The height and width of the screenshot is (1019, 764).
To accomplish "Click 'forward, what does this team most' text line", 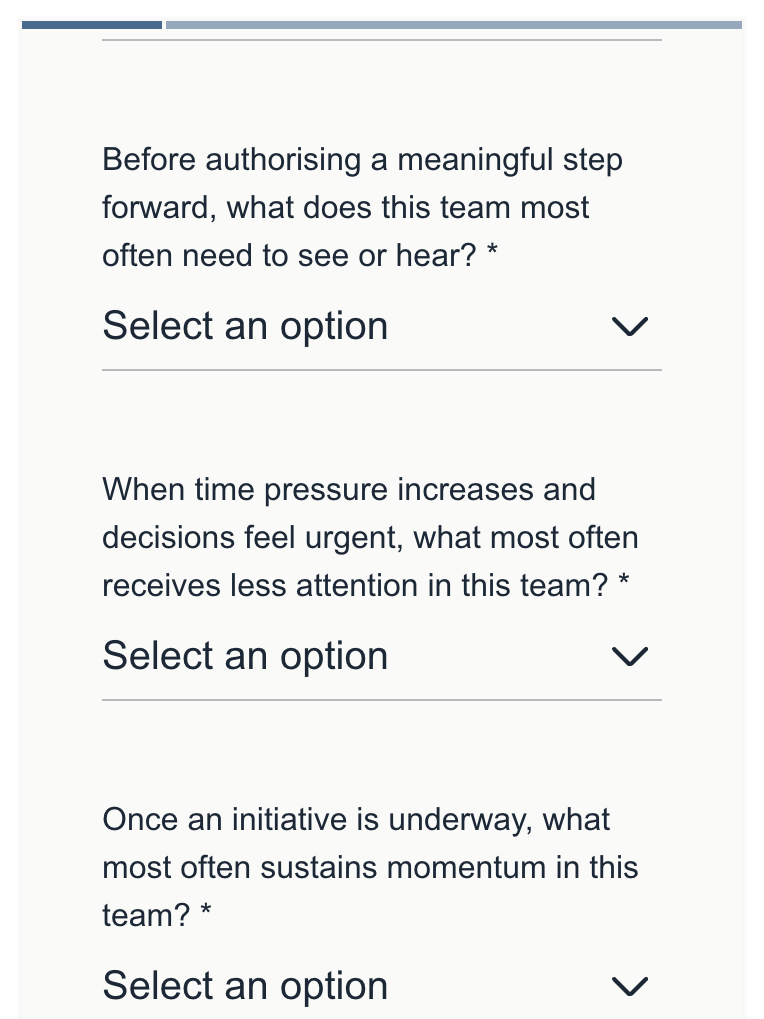I will [x=346, y=208].
